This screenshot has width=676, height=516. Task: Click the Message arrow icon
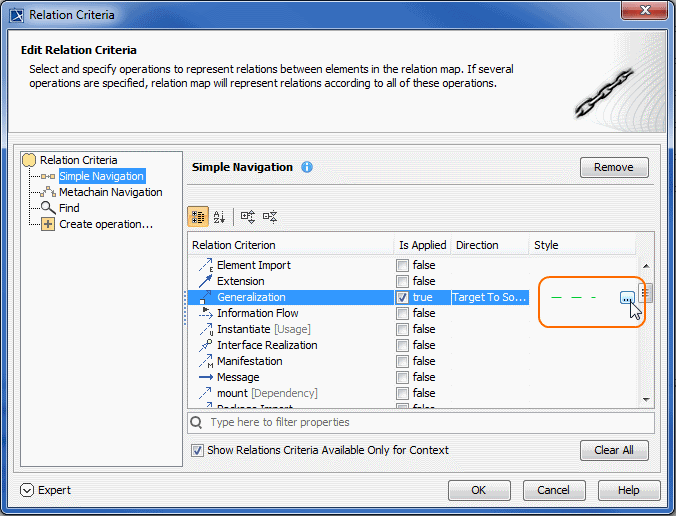pyautogui.click(x=206, y=377)
